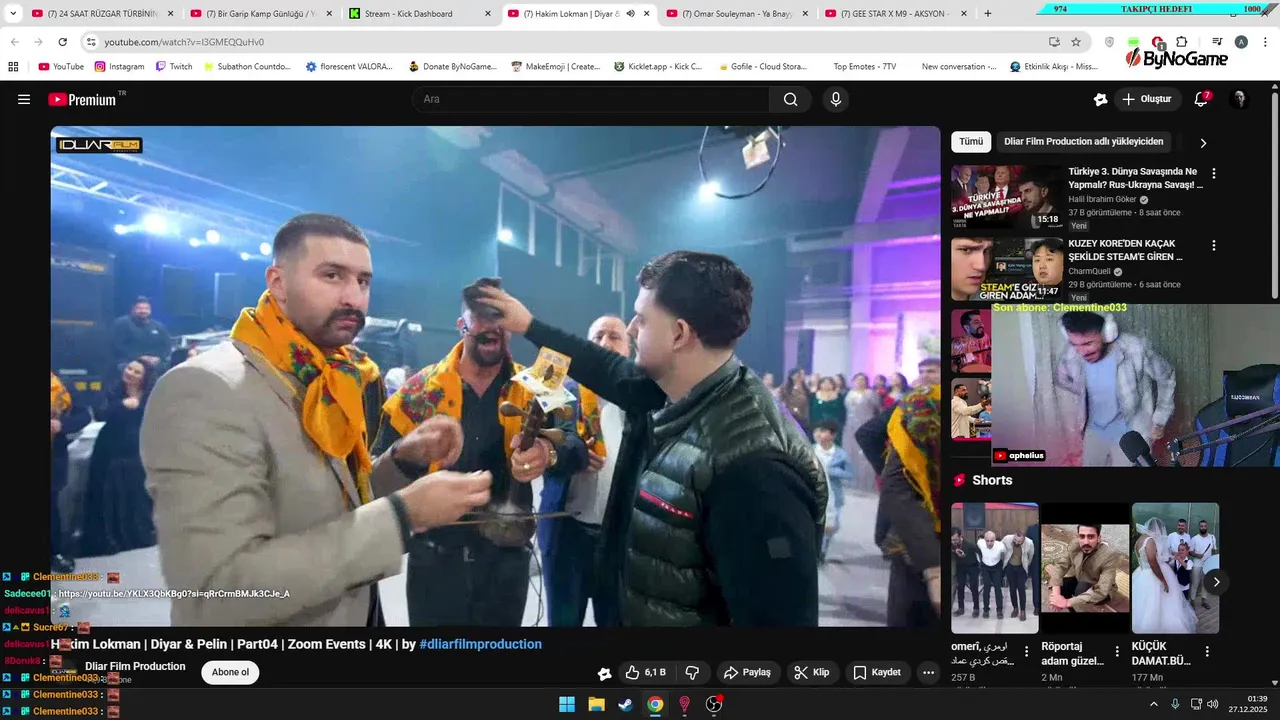Open KÜÇÜK DAMAT short thumbnail

point(1175,568)
